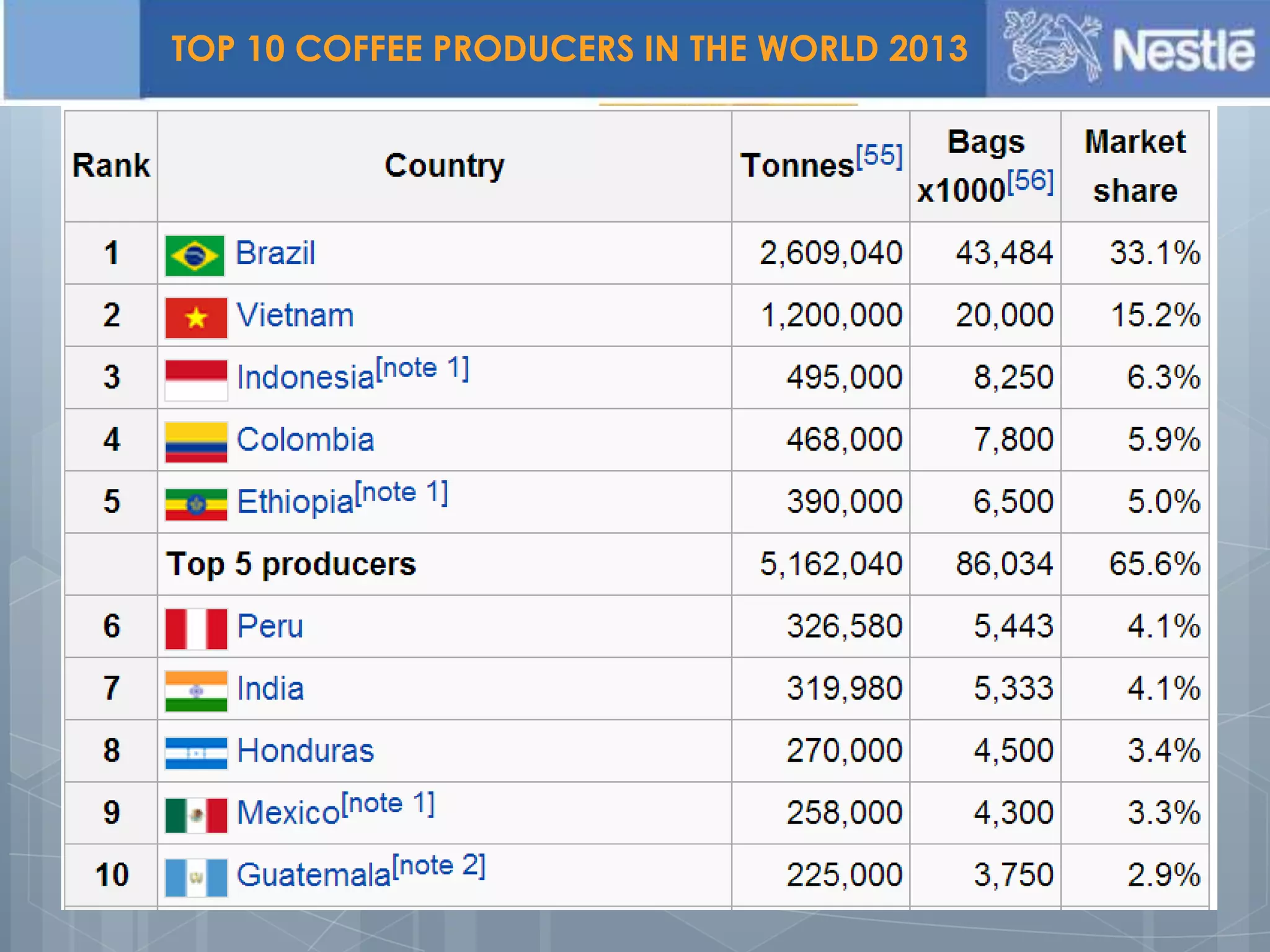Click the Colombia flag icon

point(196,443)
